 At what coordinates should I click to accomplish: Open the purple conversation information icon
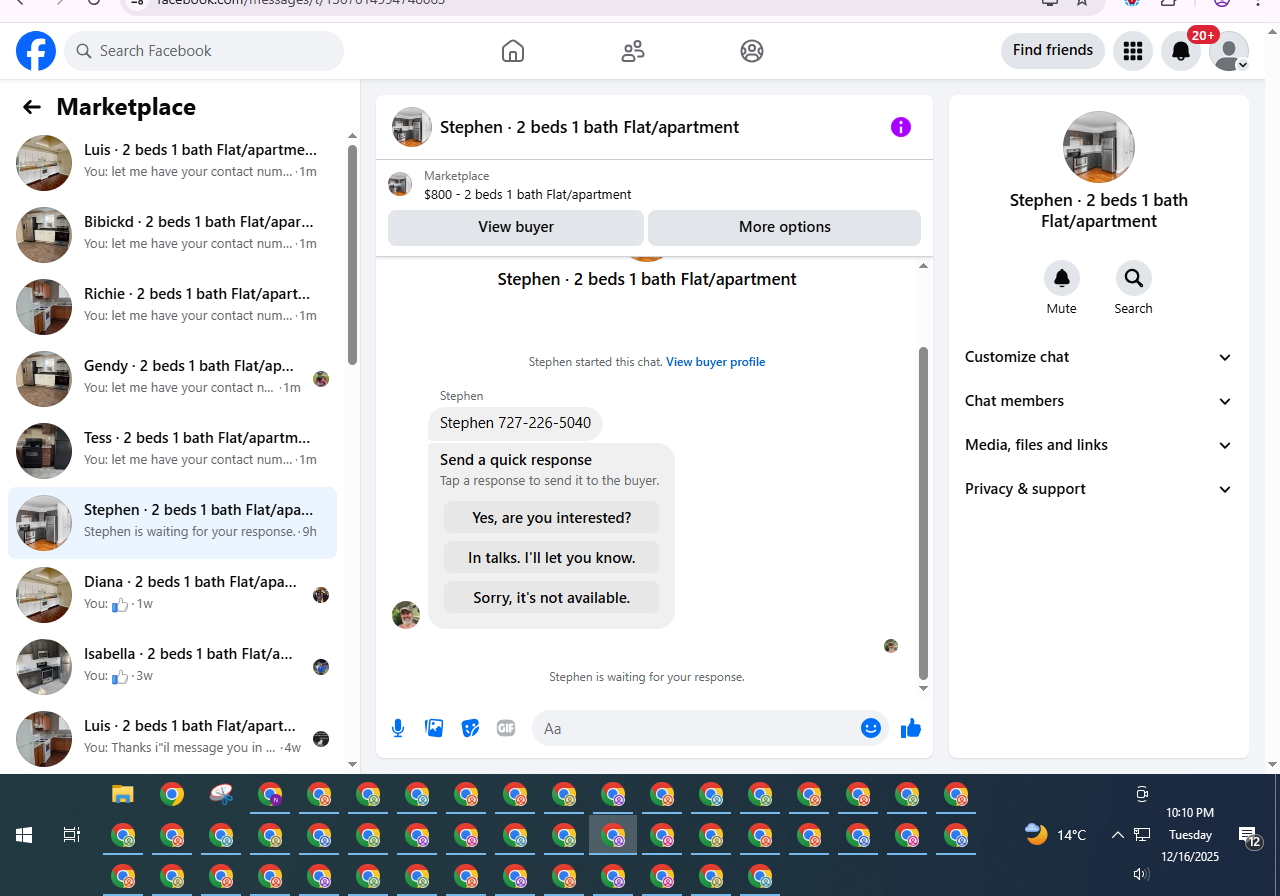pyautogui.click(x=901, y=127)
